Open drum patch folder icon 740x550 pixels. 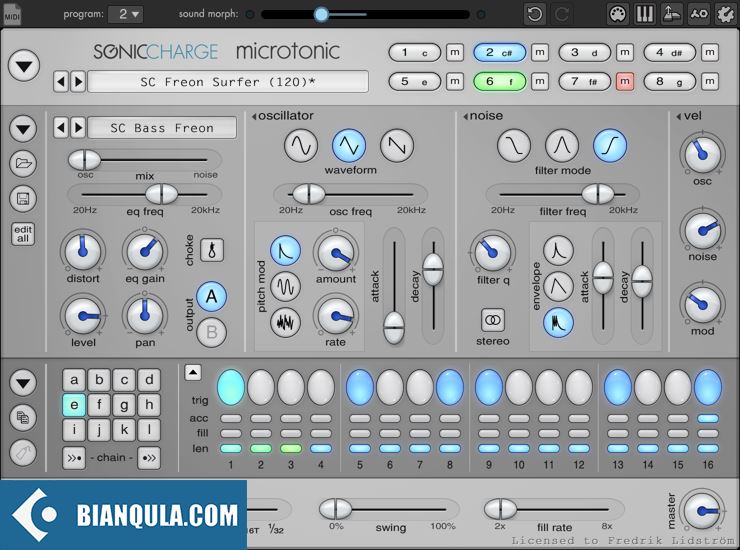(23, 163)
